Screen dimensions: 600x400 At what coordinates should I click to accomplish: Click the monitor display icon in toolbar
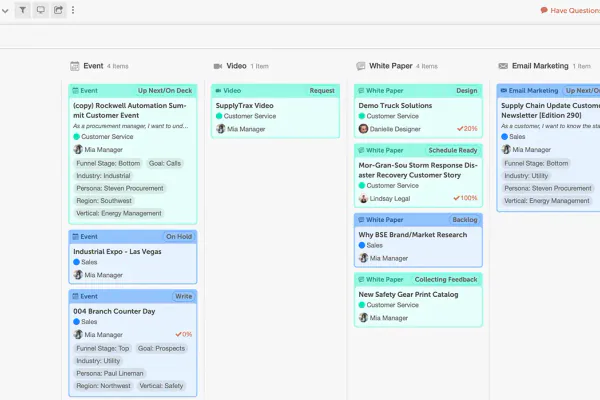41,10
